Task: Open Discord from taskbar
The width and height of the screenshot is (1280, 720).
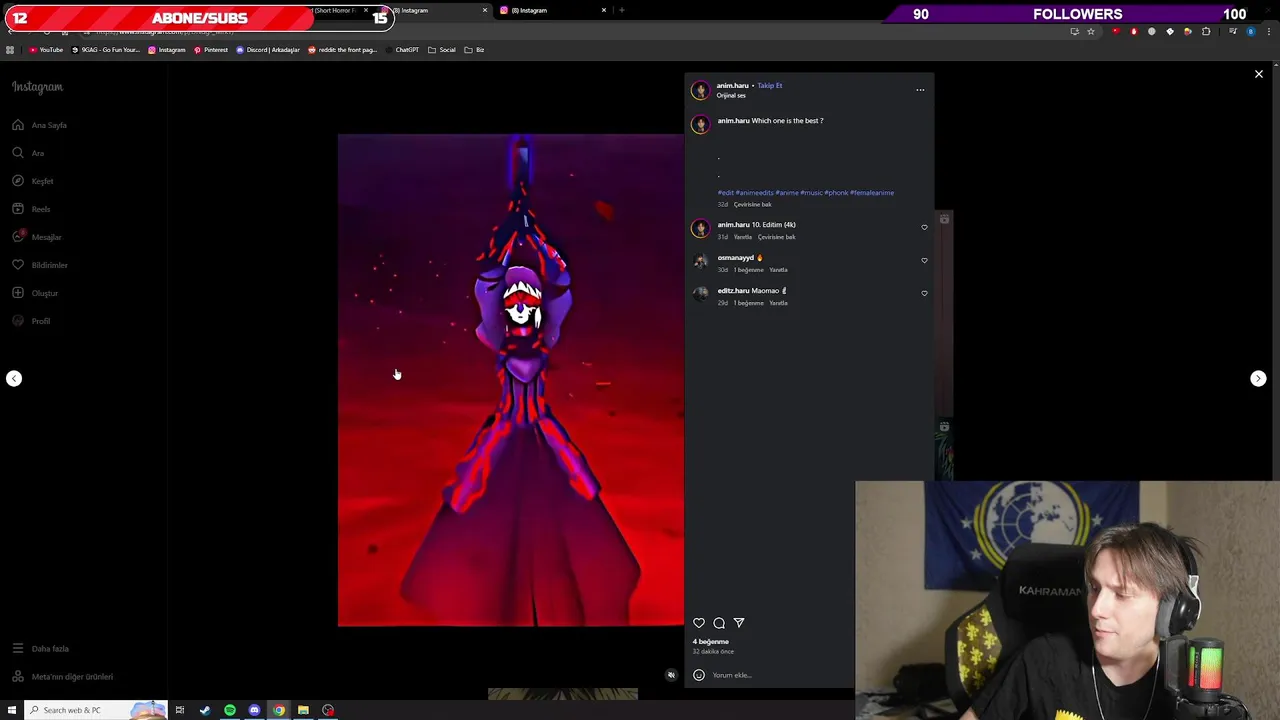Action: (x=254, y=710)
